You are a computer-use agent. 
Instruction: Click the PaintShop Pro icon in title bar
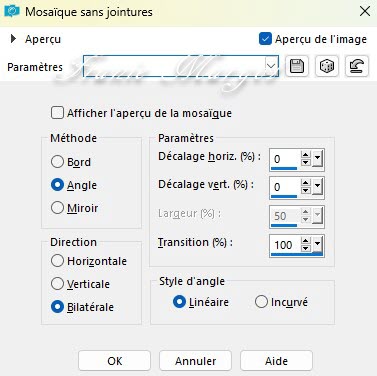pos(12,11)
